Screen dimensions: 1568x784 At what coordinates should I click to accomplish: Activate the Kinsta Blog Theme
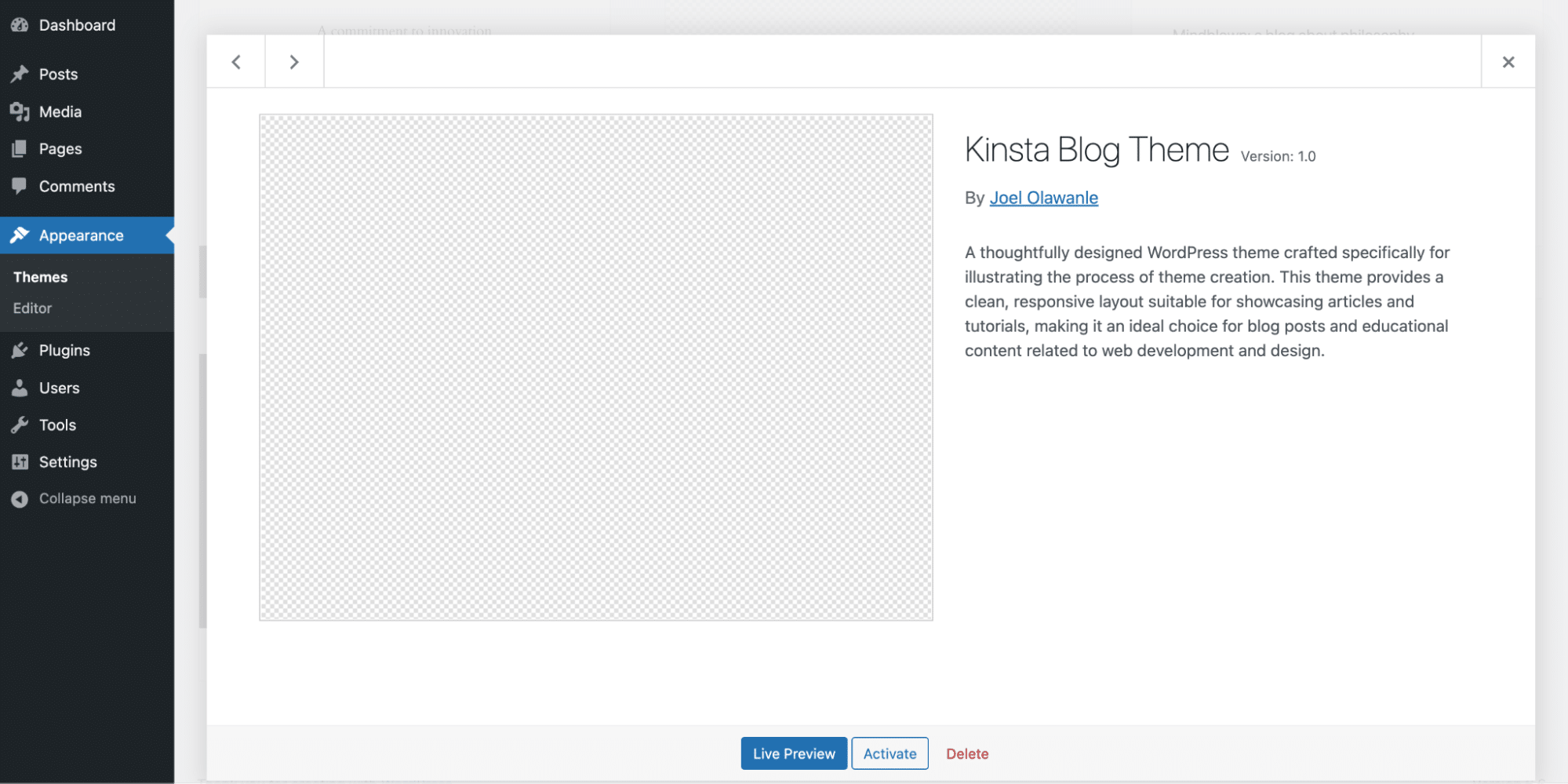click(x=890, y=753)
